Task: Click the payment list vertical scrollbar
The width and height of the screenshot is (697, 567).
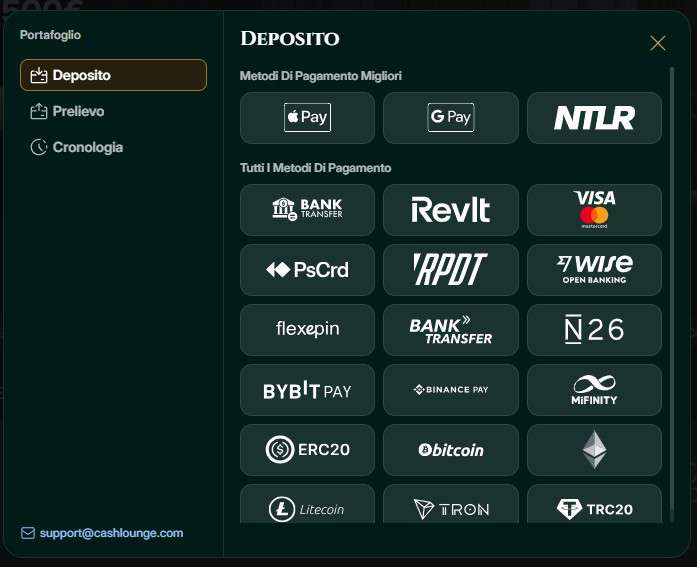Action: click(x=672, y=289)
